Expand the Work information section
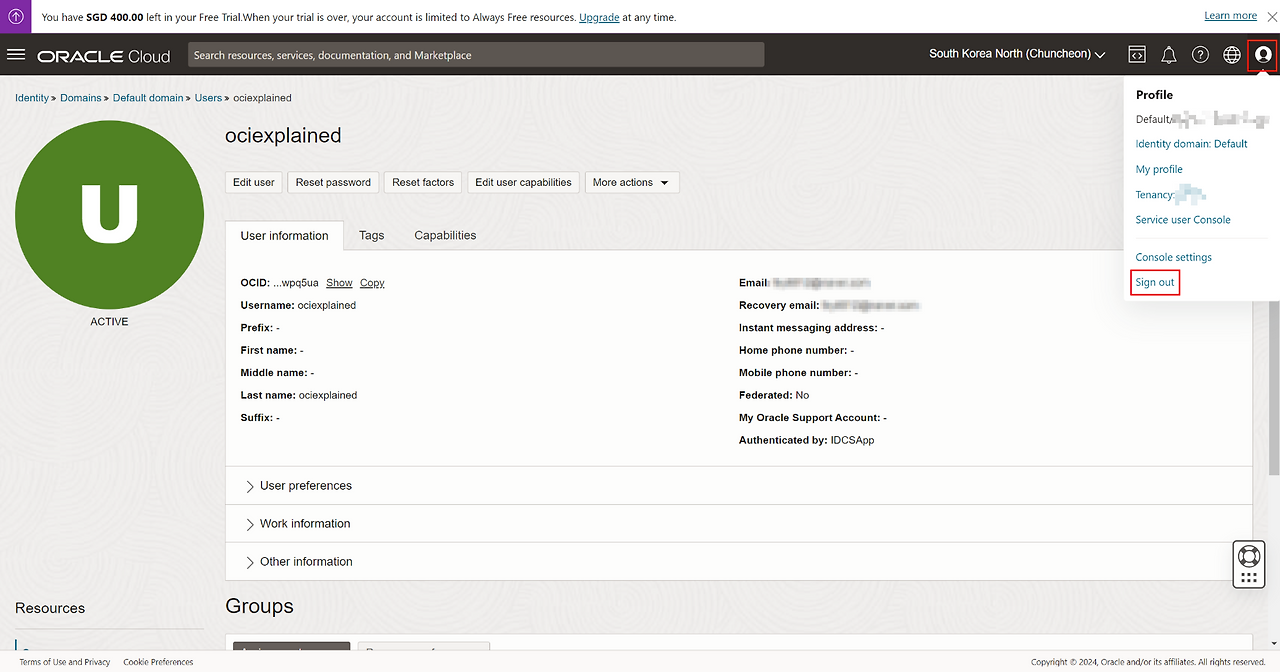Viewport: 1280px width, 672px height. pyautogui.click(x=304, y=524)
